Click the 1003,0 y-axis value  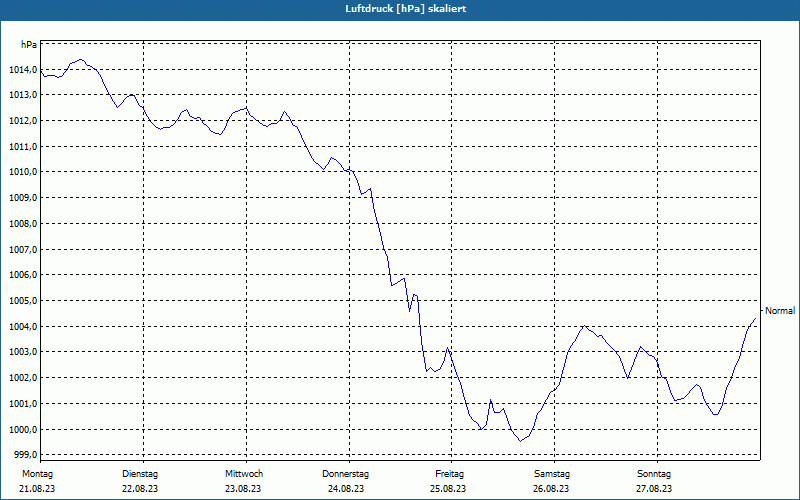[x=23, y=352]
